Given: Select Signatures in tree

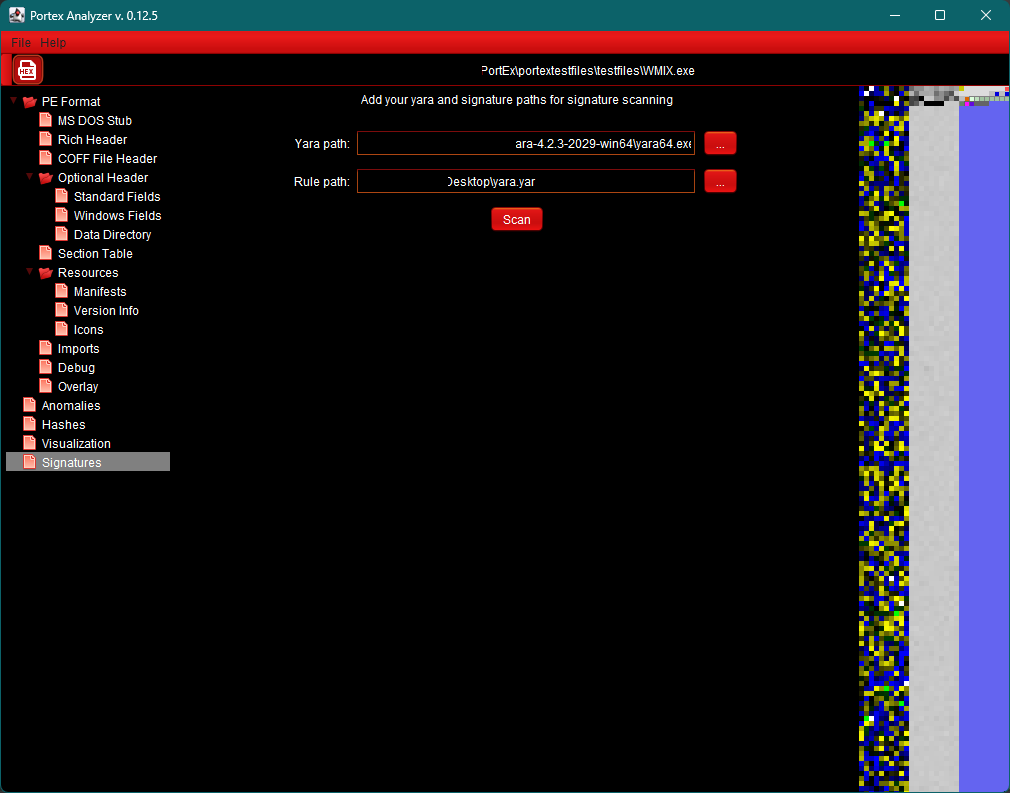Looking at the screenshot, I should click(71, 463).
